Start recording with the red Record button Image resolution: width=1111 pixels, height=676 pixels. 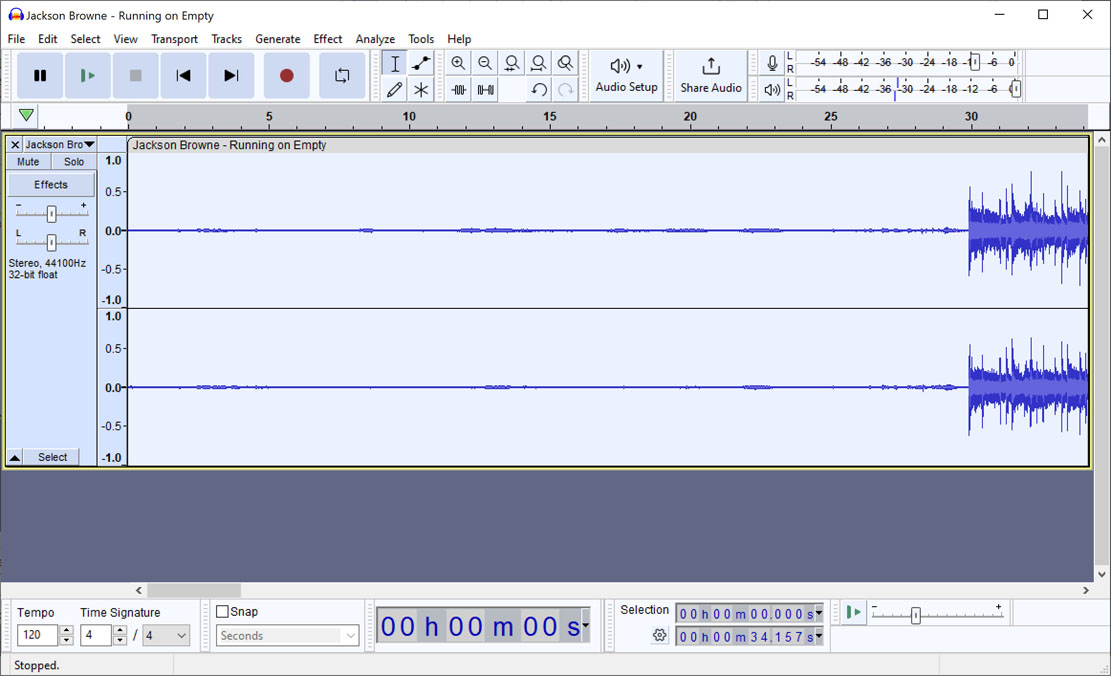286,75
